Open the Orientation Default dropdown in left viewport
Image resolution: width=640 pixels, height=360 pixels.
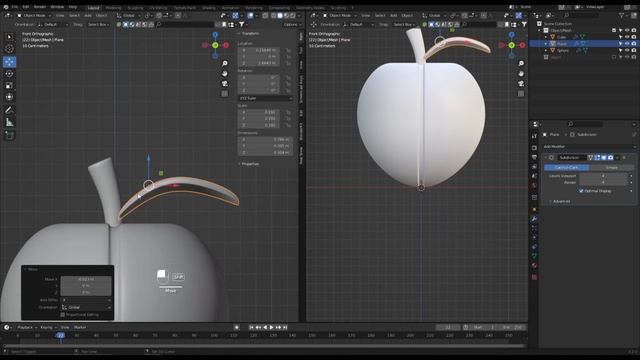point(52,24)
